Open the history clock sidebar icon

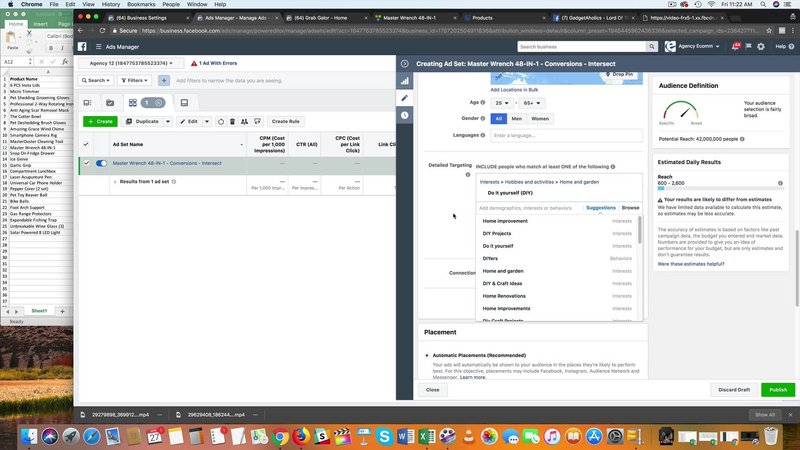405,115
